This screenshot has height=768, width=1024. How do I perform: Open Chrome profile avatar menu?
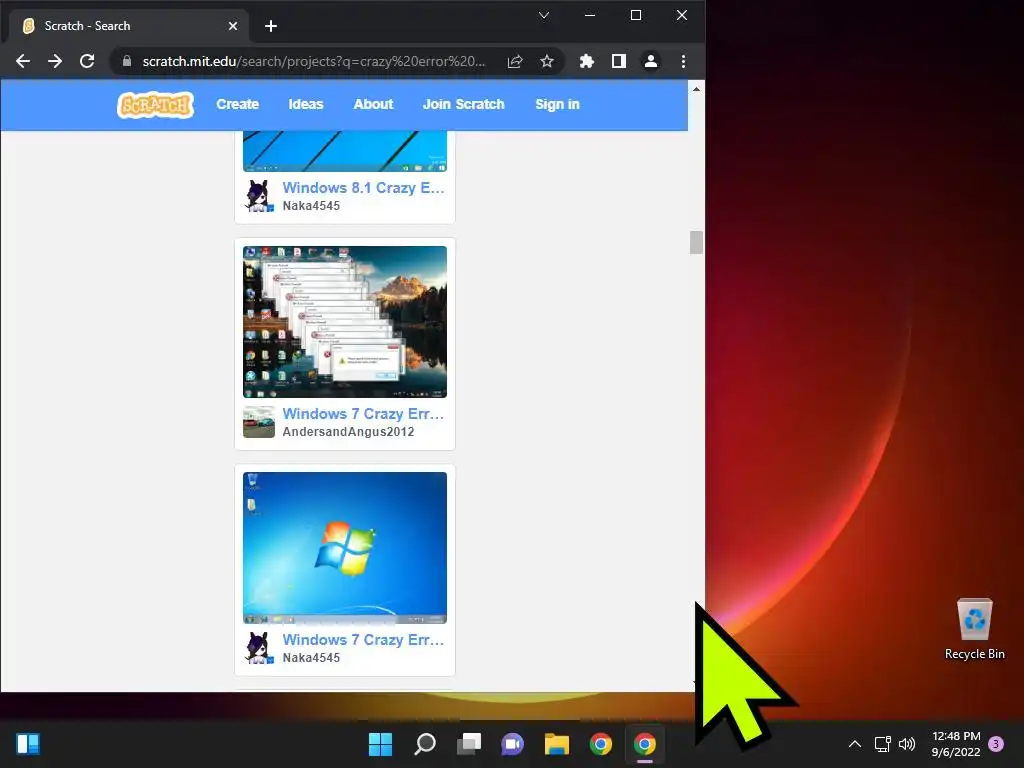click(x=650, y=61)
